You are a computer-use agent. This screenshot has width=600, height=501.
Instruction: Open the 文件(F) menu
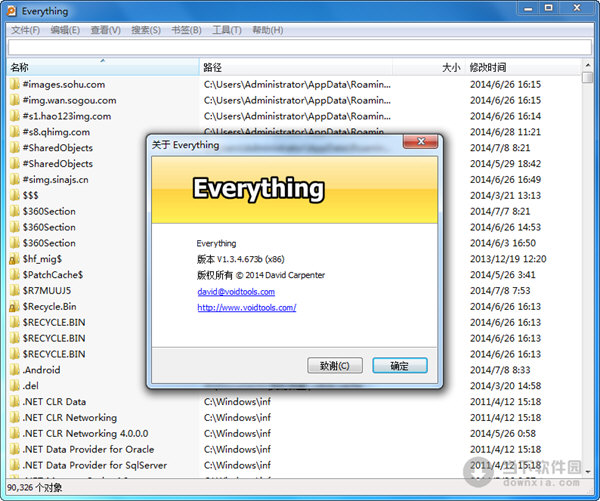(x=25, y=30)
